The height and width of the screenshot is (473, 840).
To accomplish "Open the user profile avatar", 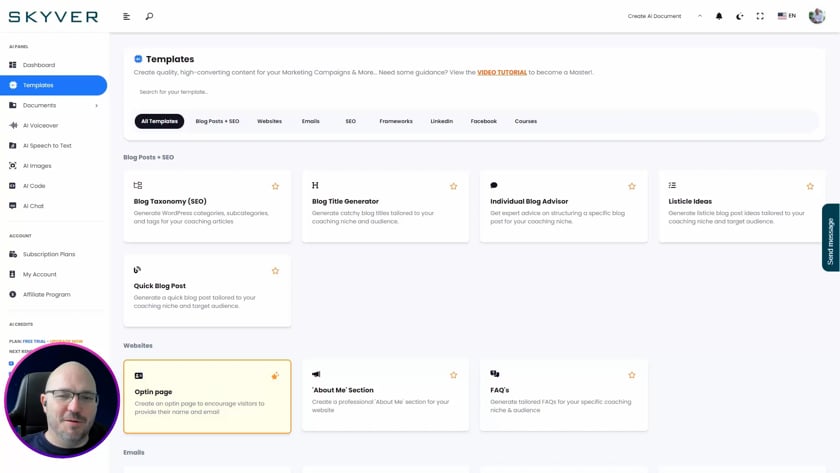I will 817,16.
